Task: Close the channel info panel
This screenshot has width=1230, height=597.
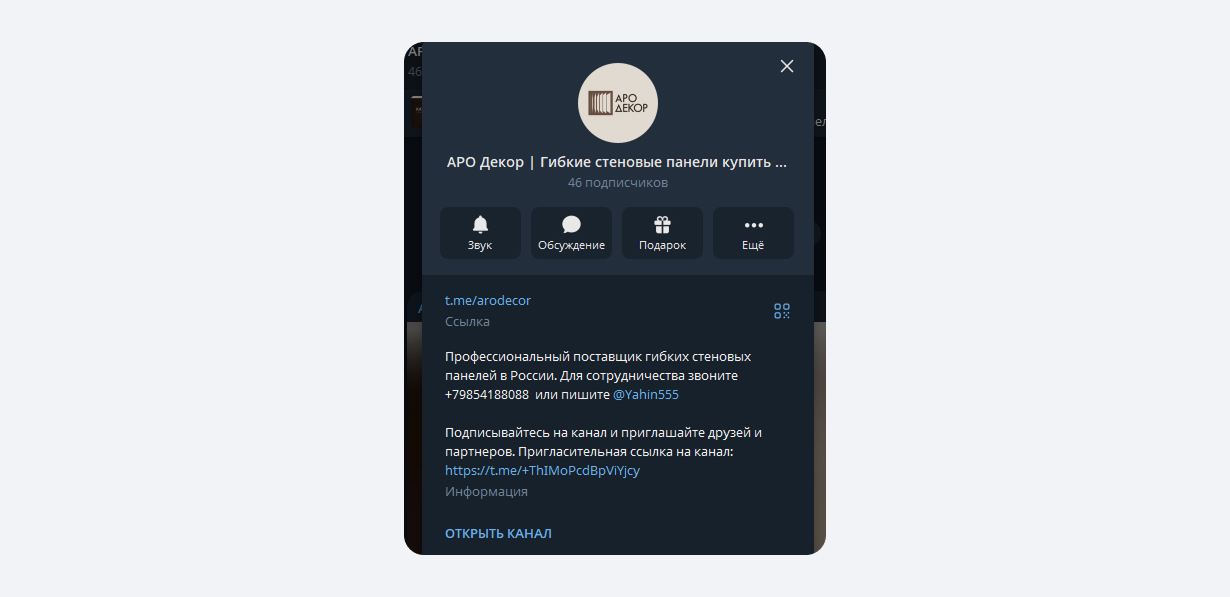Action: tap(787, 66)
